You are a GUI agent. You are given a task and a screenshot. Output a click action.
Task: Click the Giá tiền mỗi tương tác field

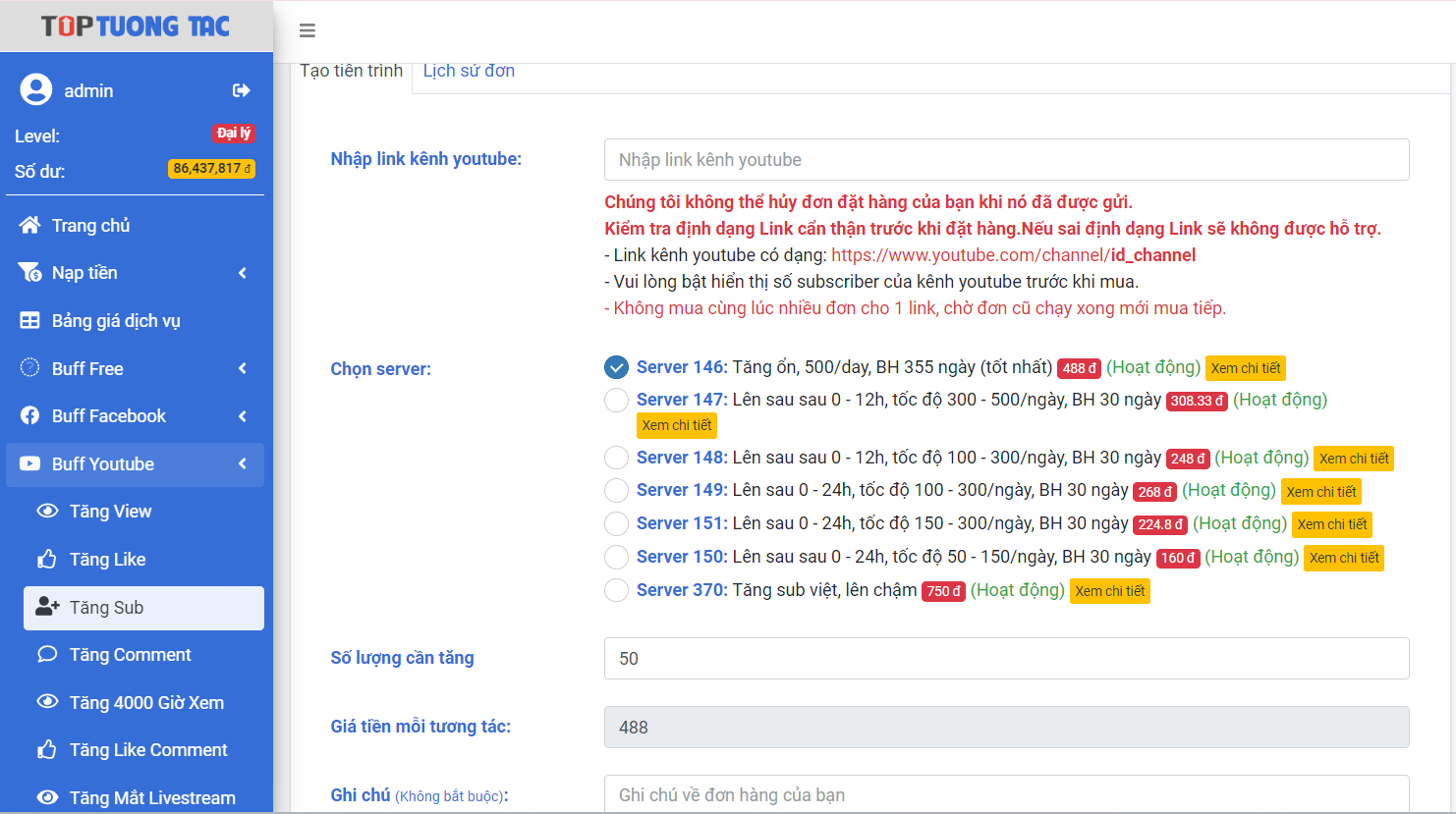pos(1006,728)
